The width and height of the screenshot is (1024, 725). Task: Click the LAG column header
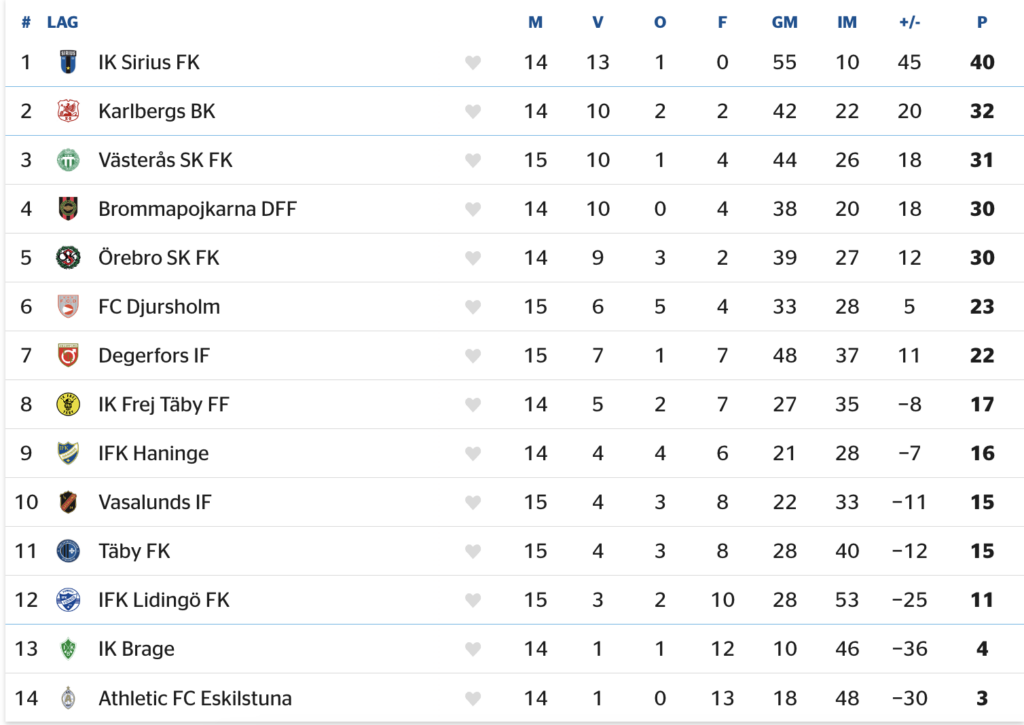(x=63, y=22)
